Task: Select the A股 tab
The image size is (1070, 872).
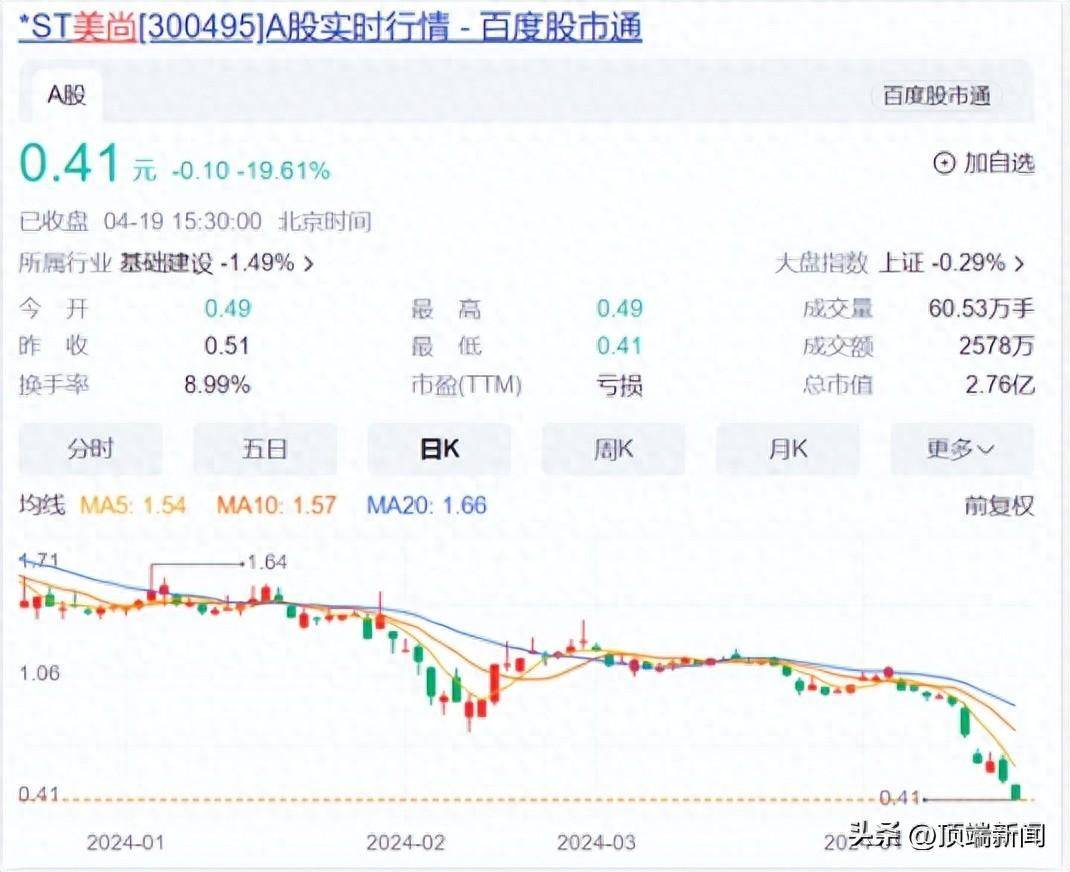Action: point(66,94)
